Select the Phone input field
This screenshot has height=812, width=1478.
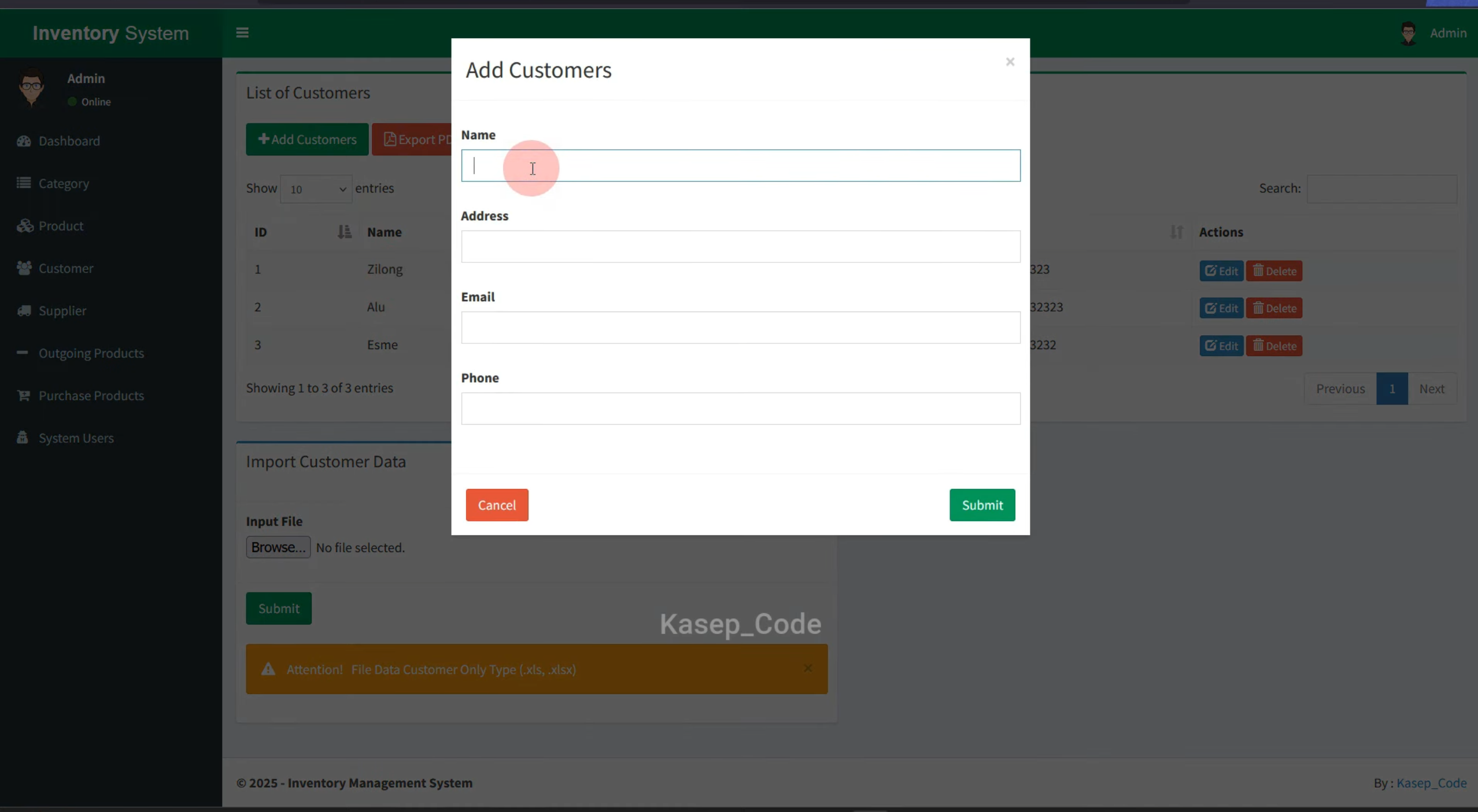pos(741,409)
